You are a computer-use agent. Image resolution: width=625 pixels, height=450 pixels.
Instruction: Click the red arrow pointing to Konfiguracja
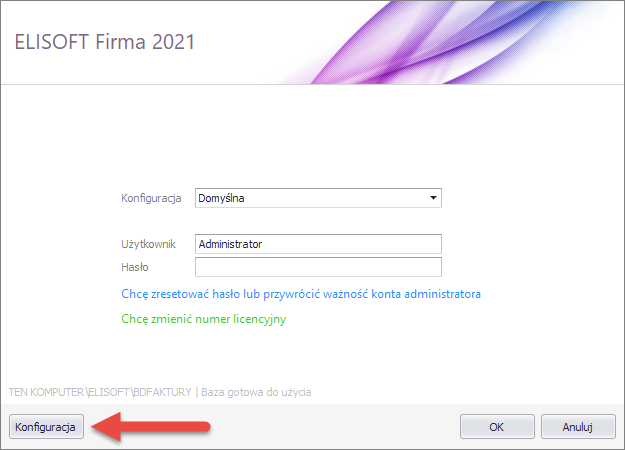151,427
